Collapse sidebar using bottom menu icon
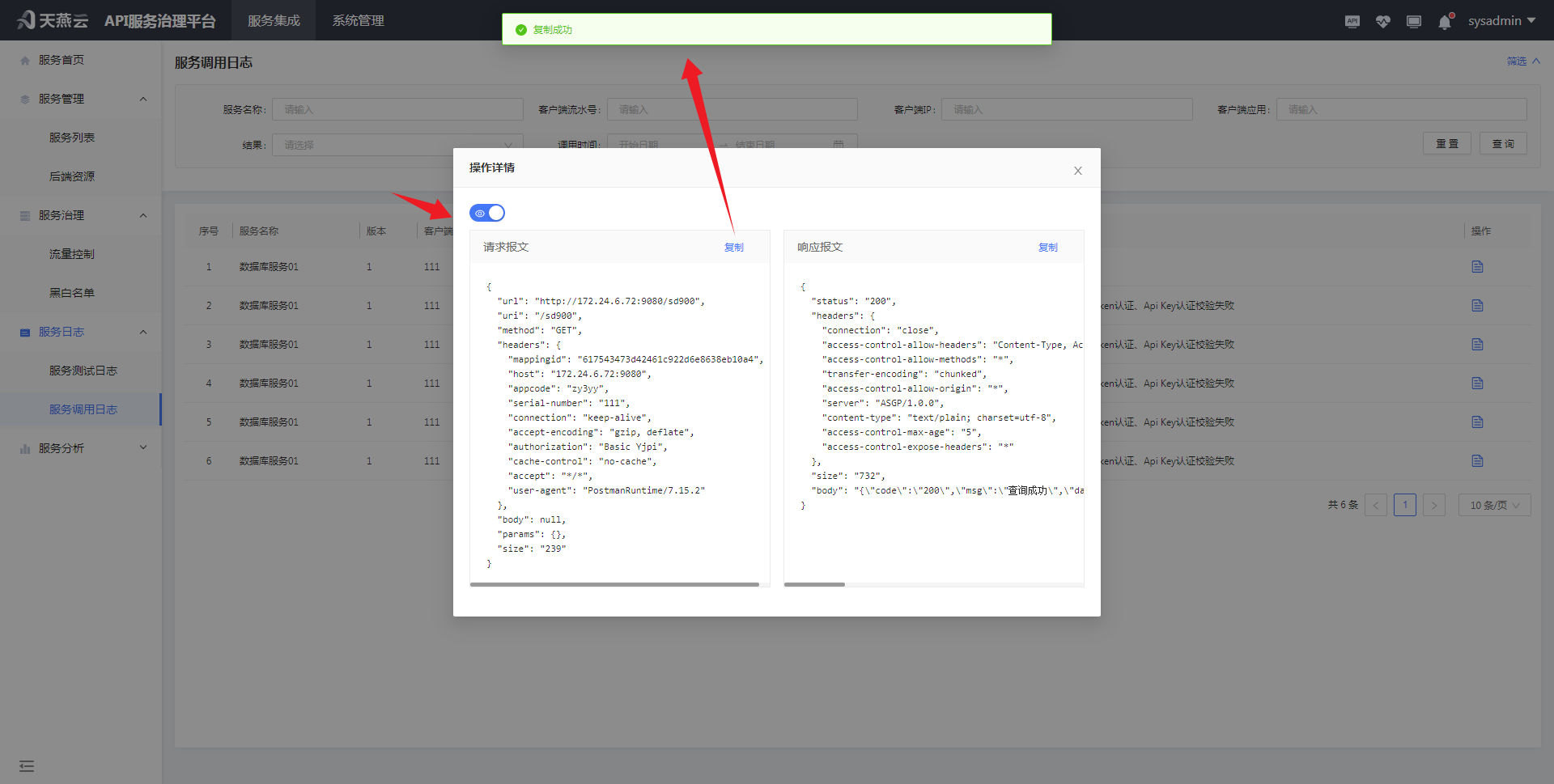This screenshot has width=1554, height=784. (x=27, y=765)
